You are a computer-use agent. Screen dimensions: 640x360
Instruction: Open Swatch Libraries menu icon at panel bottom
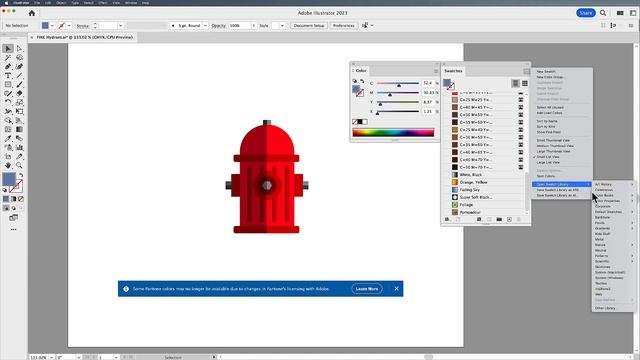[447, 220]
